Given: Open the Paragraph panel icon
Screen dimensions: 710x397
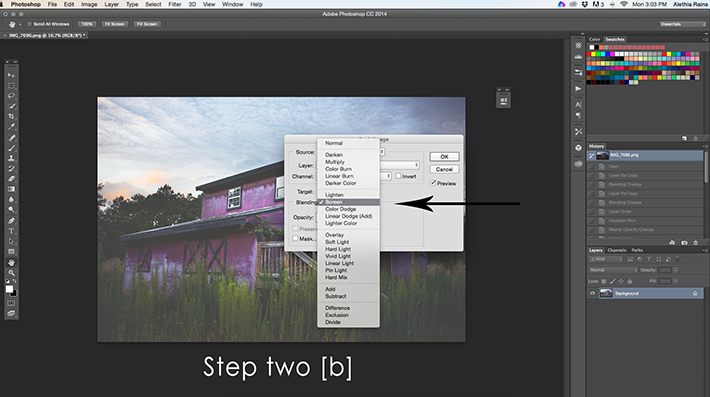Looking at the screenshot, I should click(x=578, y=115).
